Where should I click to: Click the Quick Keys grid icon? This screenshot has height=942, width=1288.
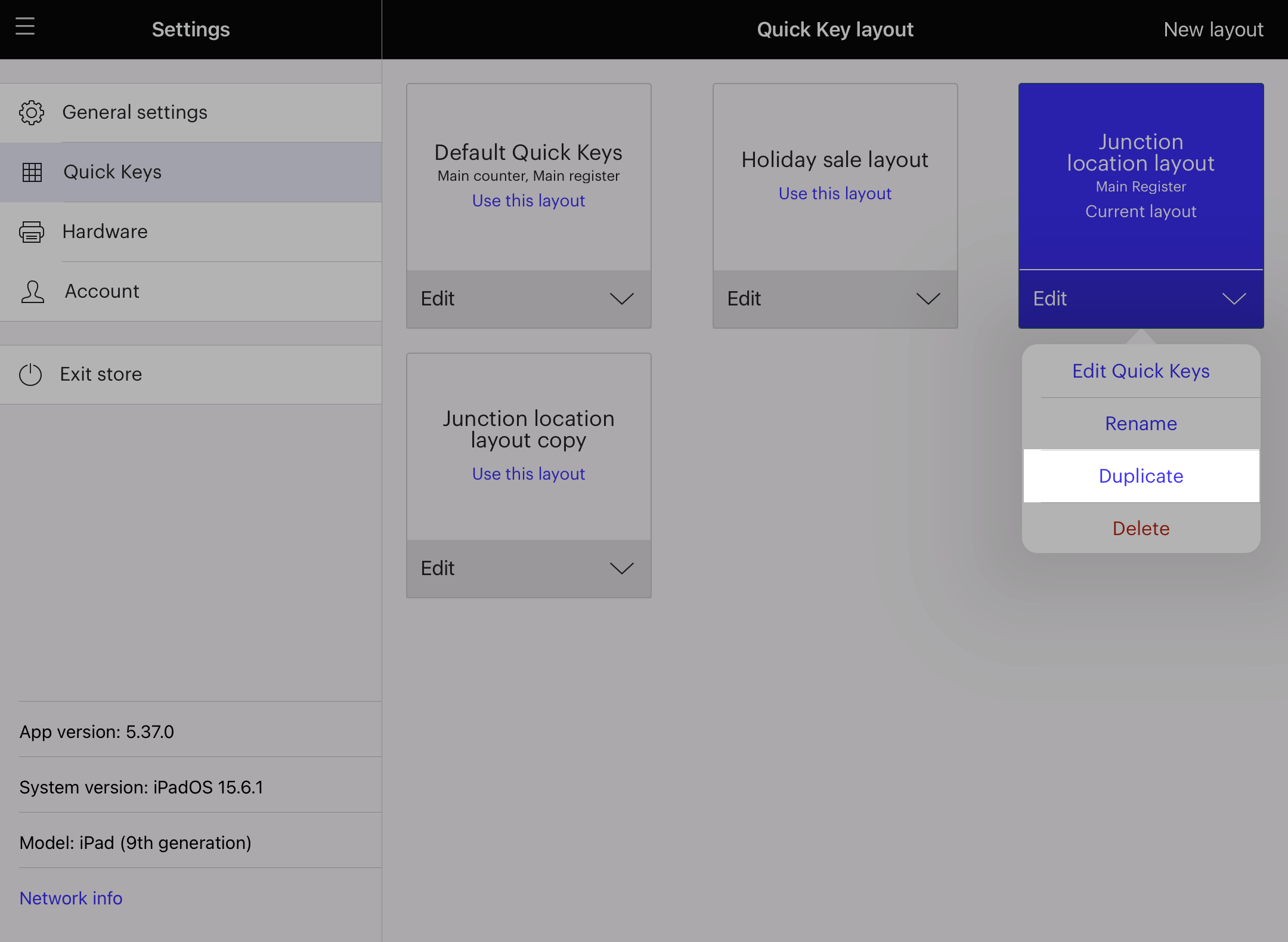tap(32, 172)
